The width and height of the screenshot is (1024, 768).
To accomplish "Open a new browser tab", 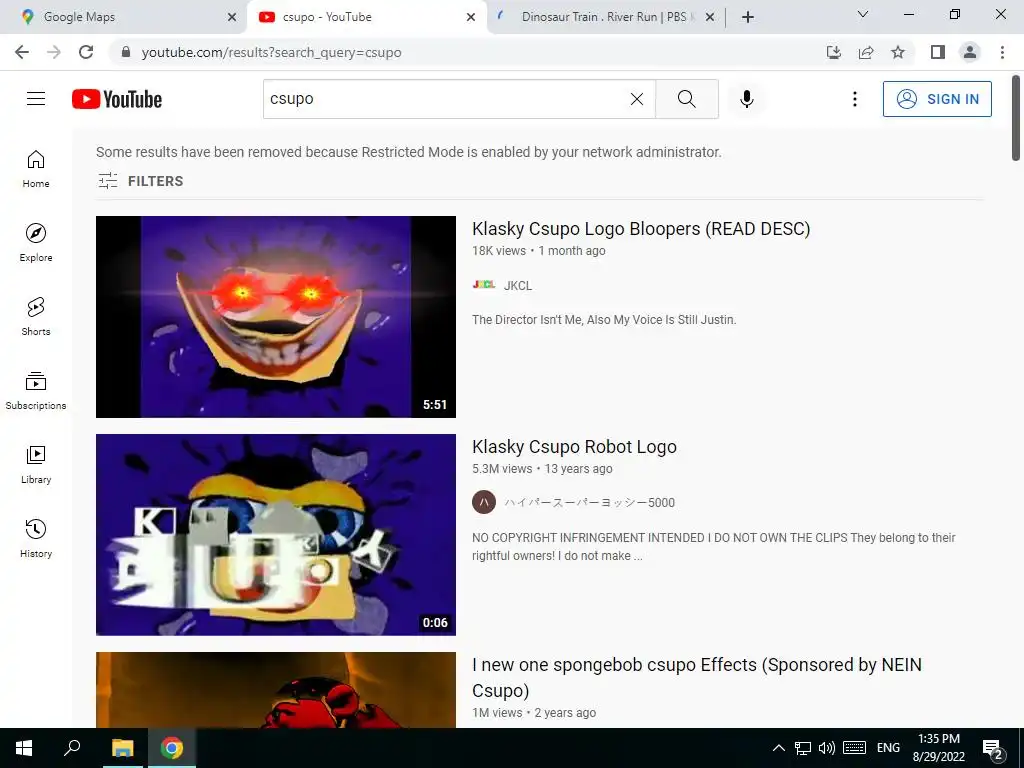I will pyautogui.click(x=748, y=17).
